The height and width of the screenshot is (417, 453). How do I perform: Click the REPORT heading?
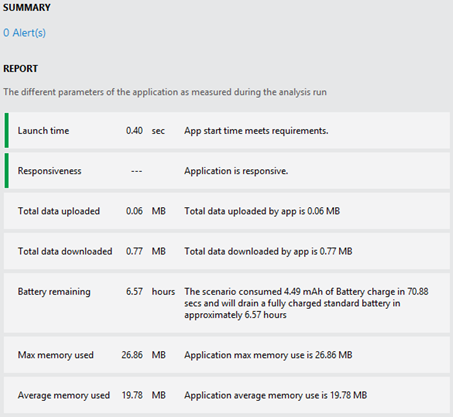[x=20, y=69]
